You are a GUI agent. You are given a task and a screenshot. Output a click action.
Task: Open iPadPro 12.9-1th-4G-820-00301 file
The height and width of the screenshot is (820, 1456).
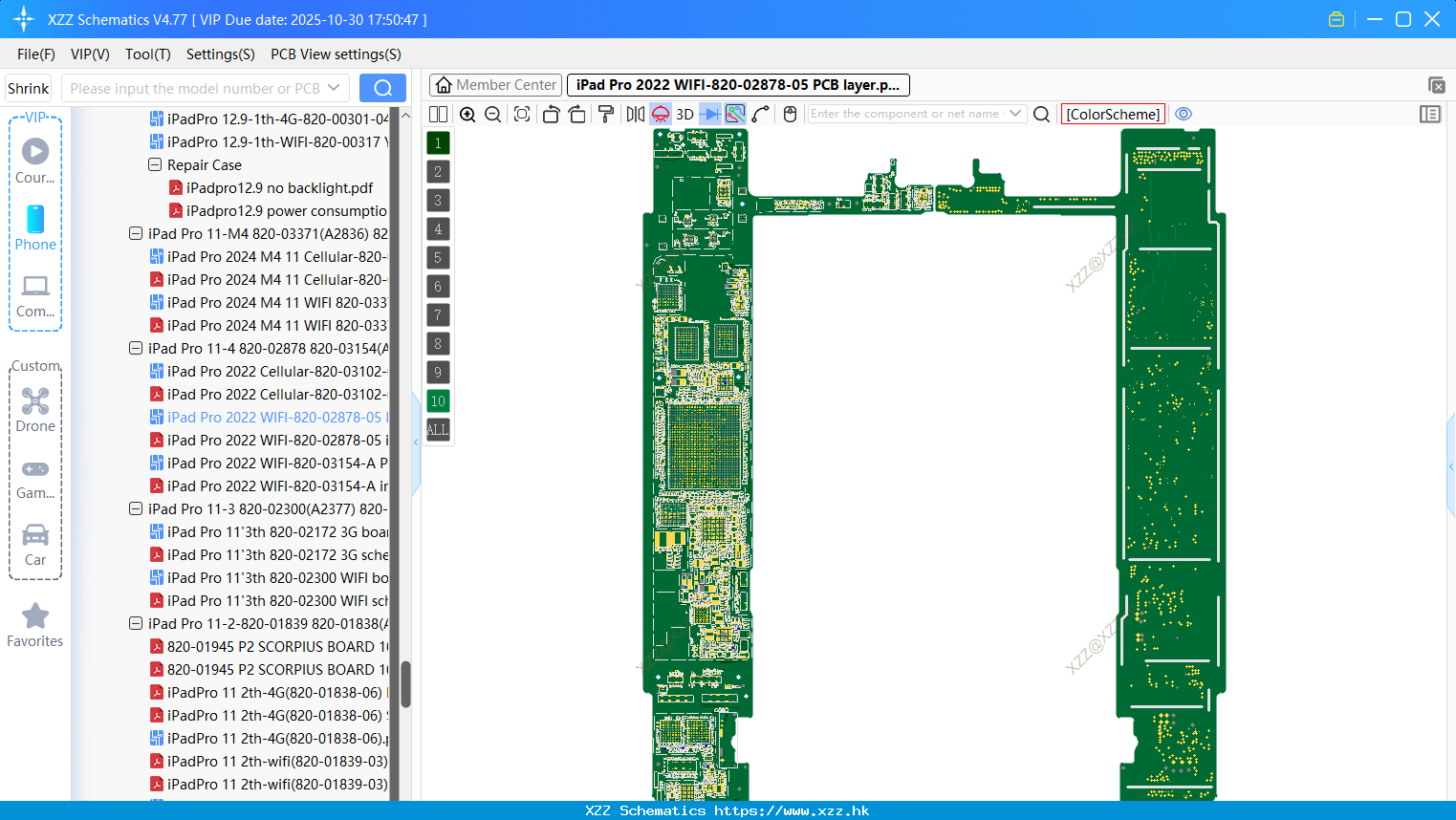click(269, 119)
